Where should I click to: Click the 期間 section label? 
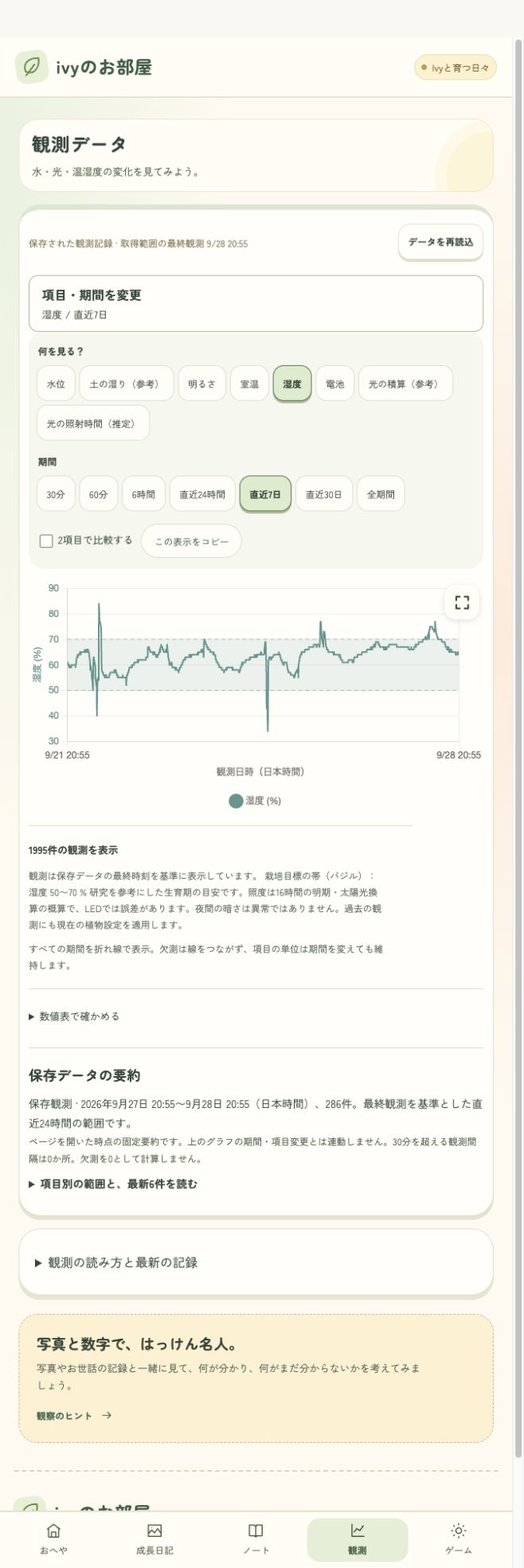click(47, 462)
